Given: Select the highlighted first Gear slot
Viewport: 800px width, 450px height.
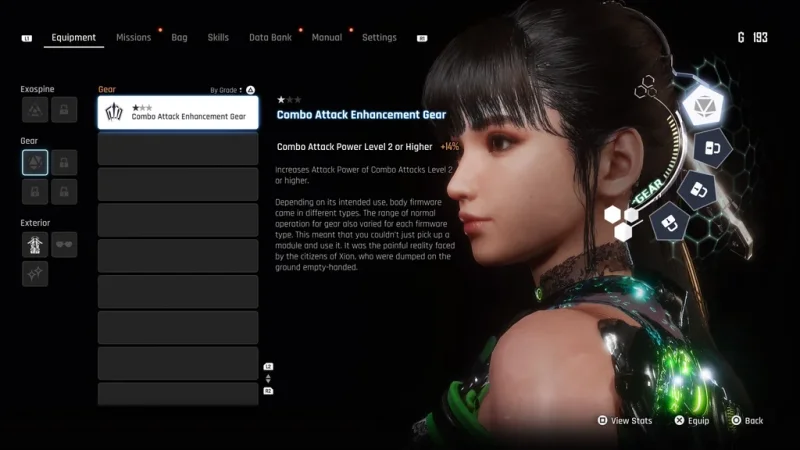Looking at the screenshot, I should click(35, 162).
